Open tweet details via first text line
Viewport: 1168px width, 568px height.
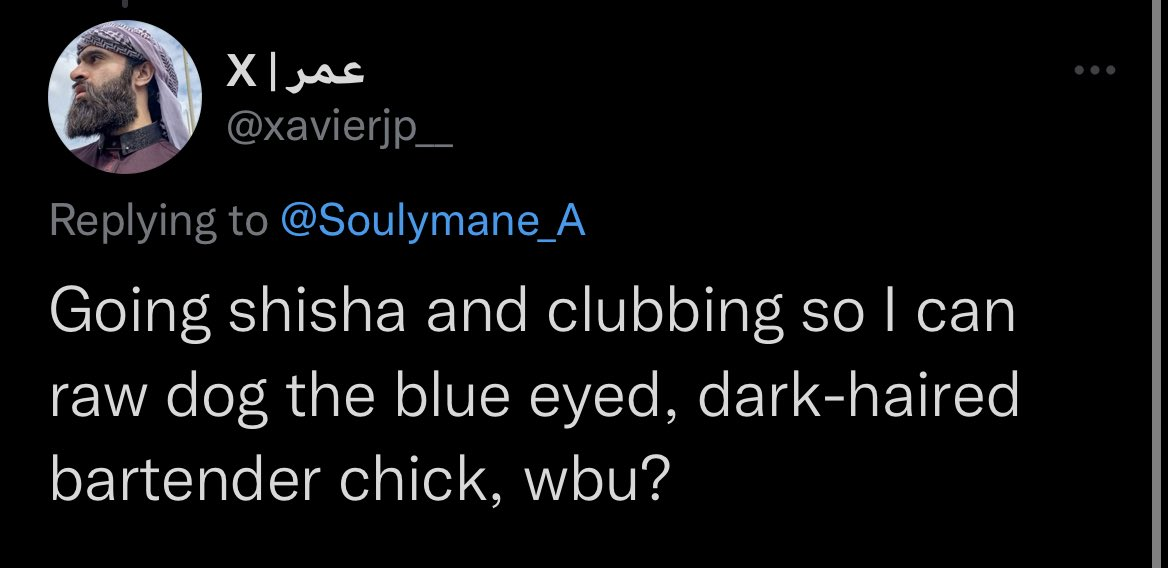coord(533,311)
